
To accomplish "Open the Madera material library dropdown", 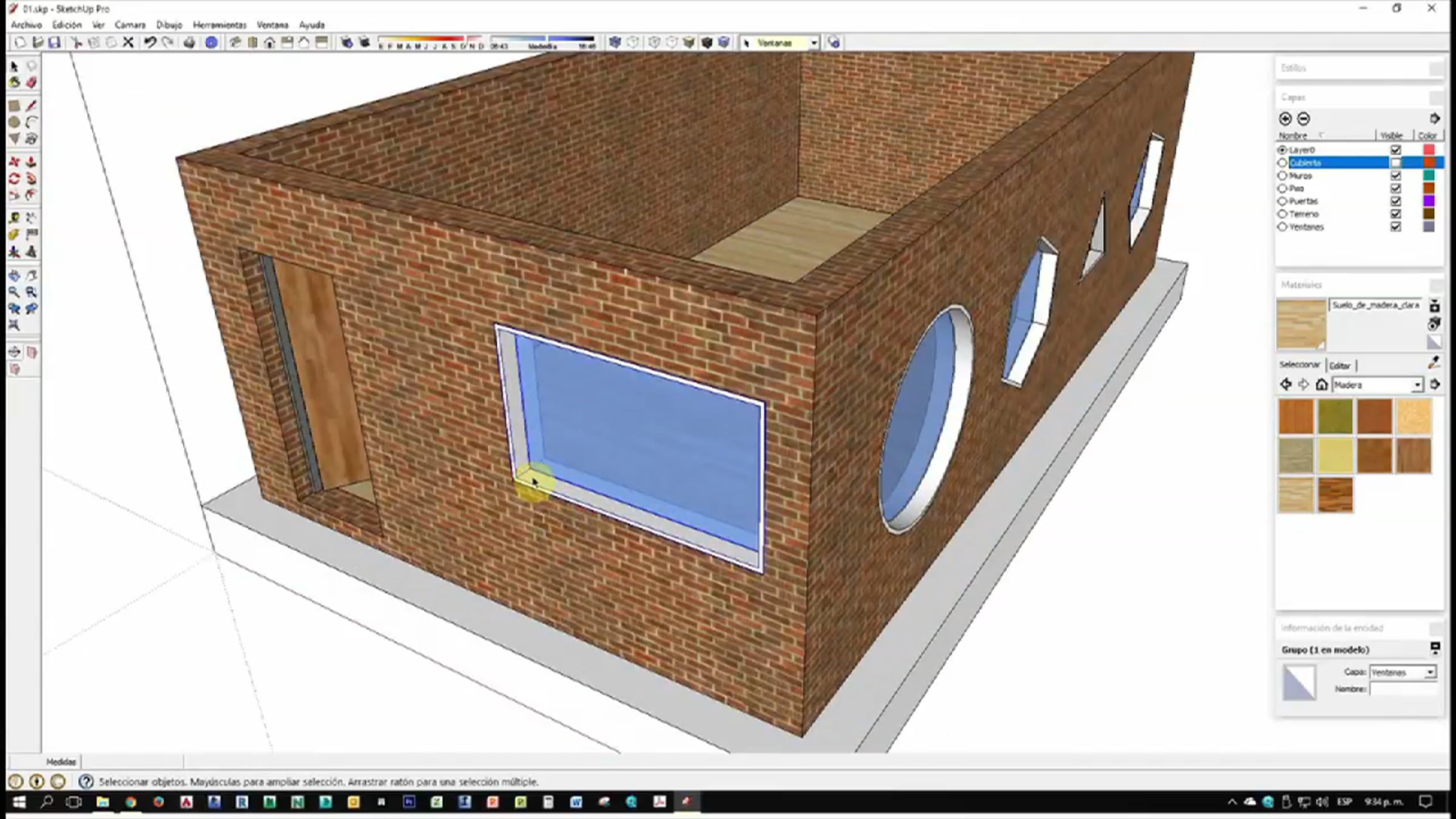I will (1417, 385).
